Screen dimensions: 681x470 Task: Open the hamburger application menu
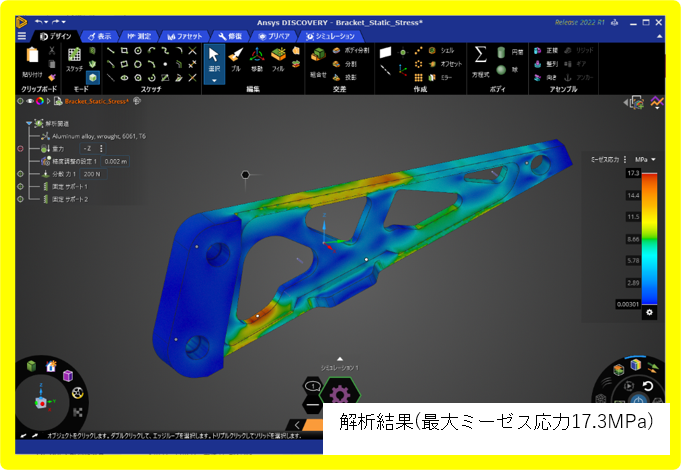point(22,36)
